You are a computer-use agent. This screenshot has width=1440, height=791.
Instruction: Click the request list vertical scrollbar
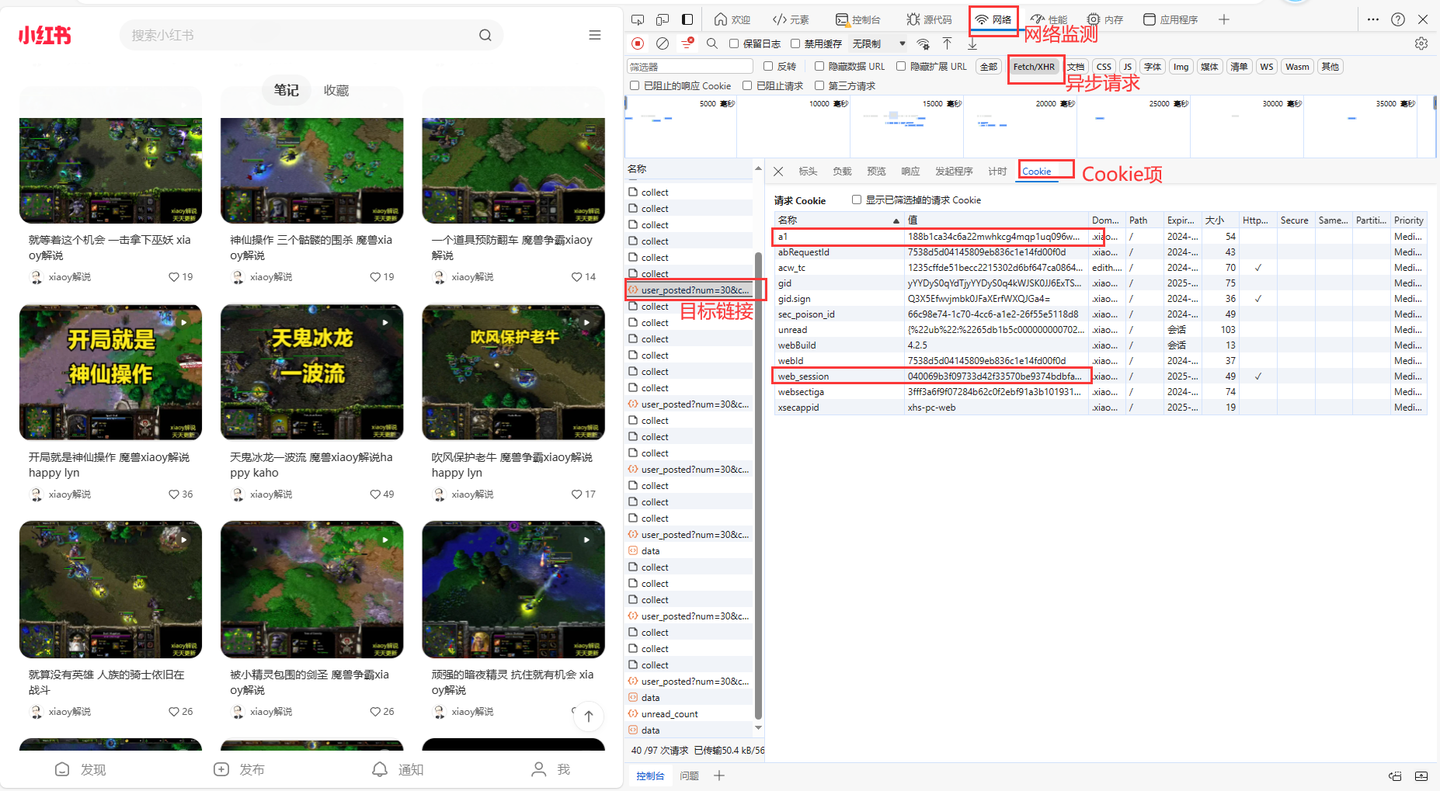(x=758, y=400)
